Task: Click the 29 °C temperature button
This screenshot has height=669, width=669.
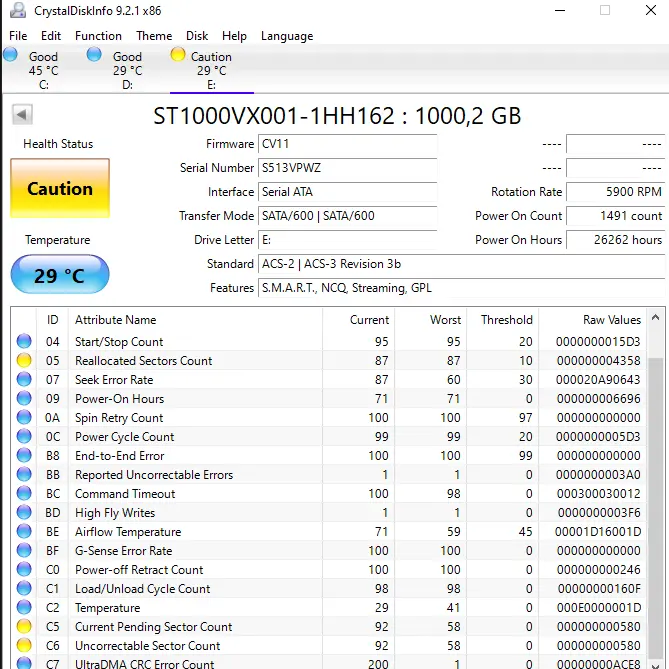Action: pyautogui.click(x=60, y=275)
